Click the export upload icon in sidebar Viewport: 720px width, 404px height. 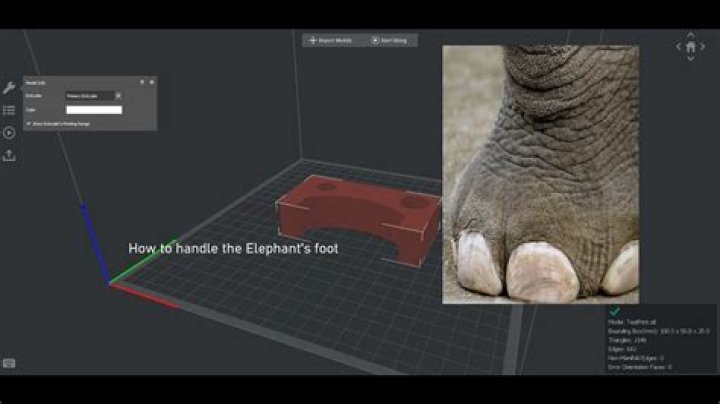(9, 155)
